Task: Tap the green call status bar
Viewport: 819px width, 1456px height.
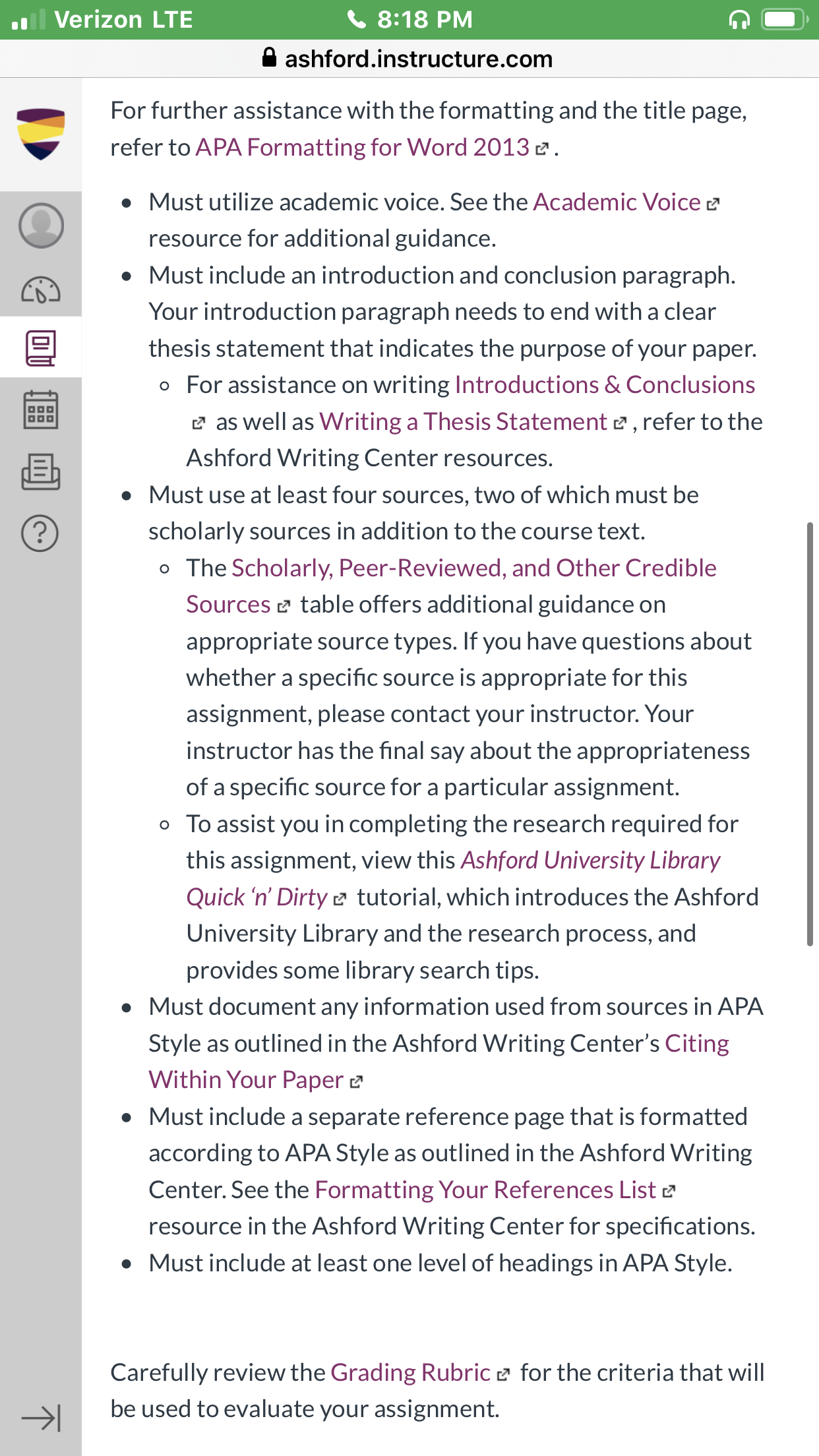Action: pos(409,20)
